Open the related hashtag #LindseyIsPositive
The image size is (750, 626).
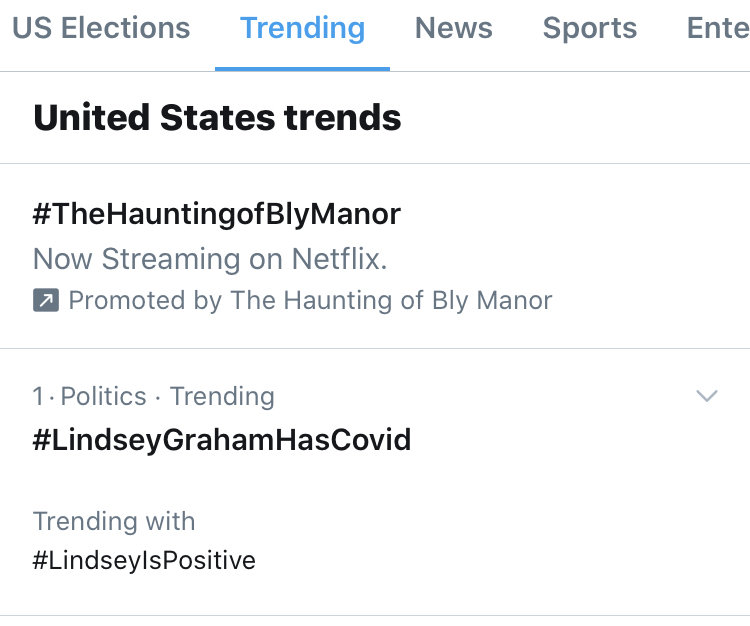pyautogui.click(x=144, y=560)
